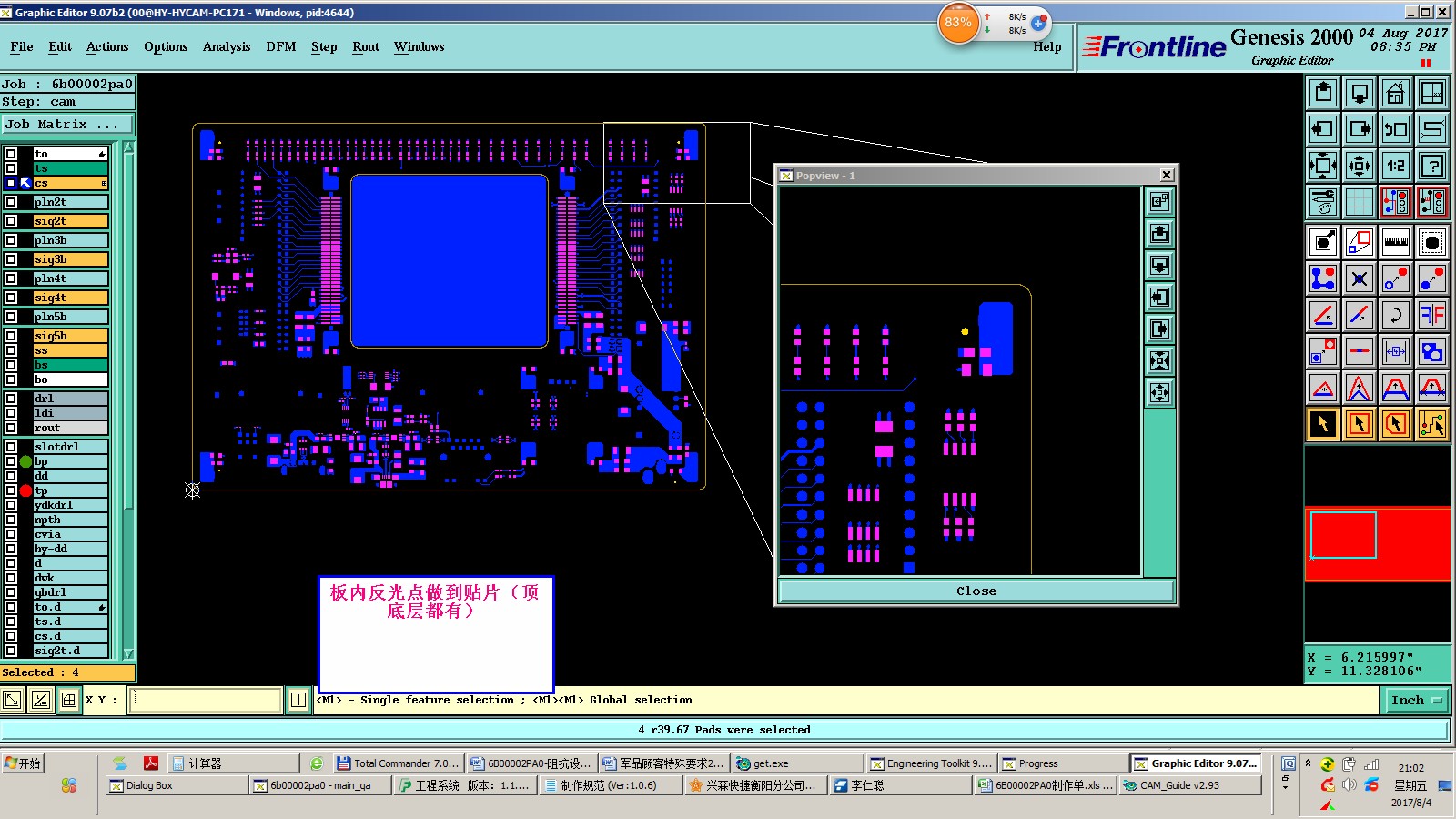The height and width of the screenshot is (819, 1456).
Task: Click layer list scroll down arrow
Action: point(128,653)
